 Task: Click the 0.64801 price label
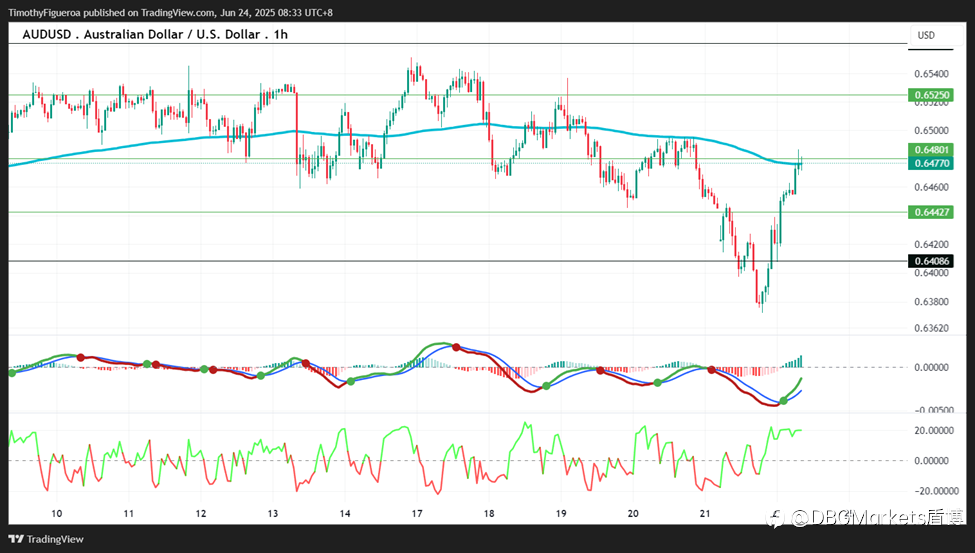(x=931, y=149)
